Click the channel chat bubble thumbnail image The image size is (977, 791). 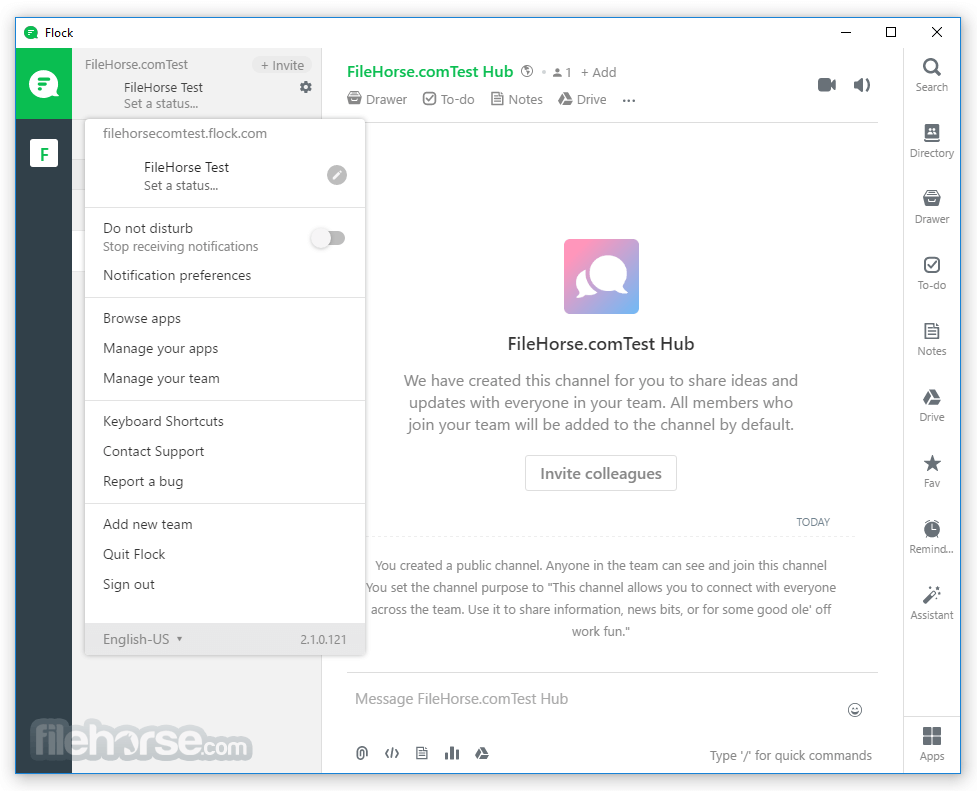coord(601,277)
